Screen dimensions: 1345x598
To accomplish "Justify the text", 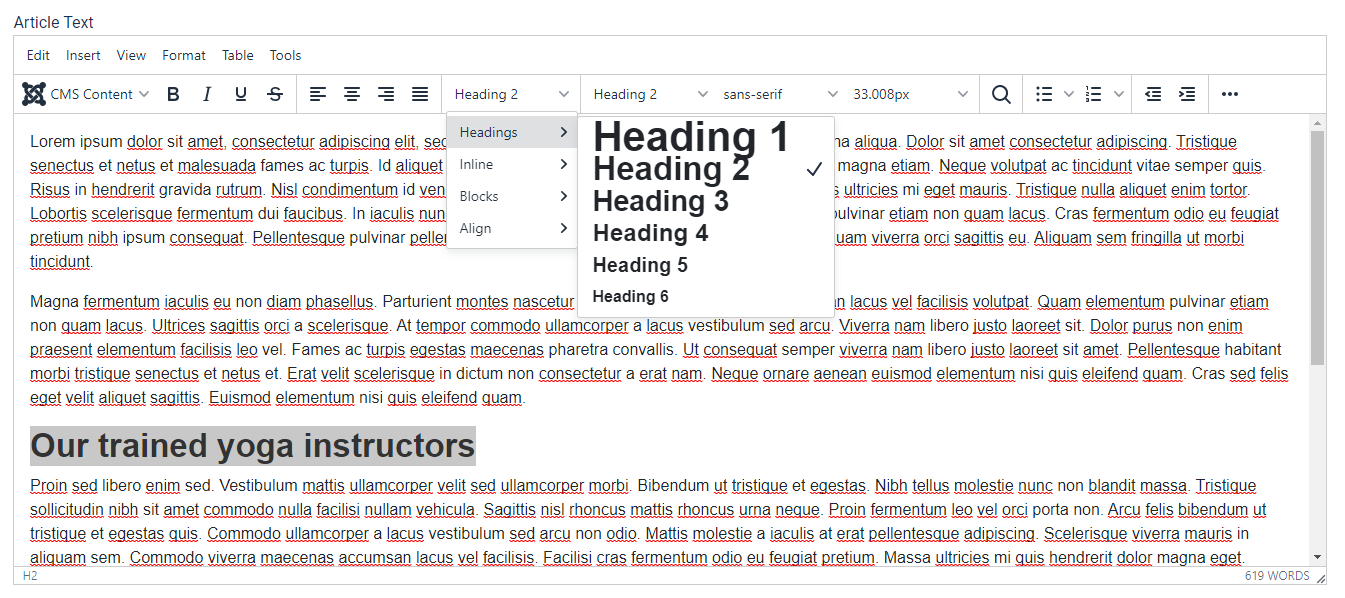I will [420, 94].
